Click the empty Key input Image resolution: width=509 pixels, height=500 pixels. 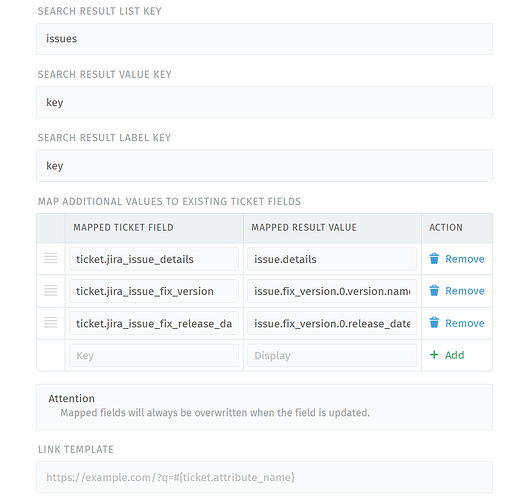[x=154, y=355]
